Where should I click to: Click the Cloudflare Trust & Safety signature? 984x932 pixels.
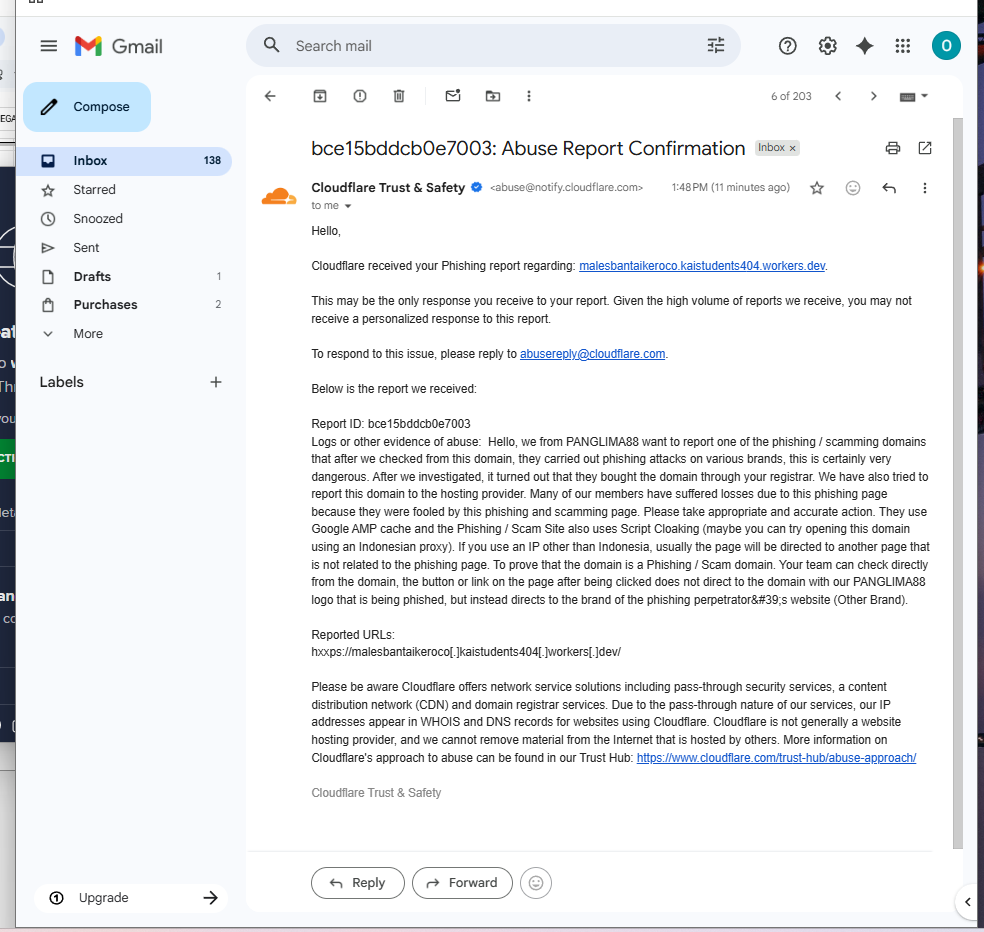coord(376,793)
